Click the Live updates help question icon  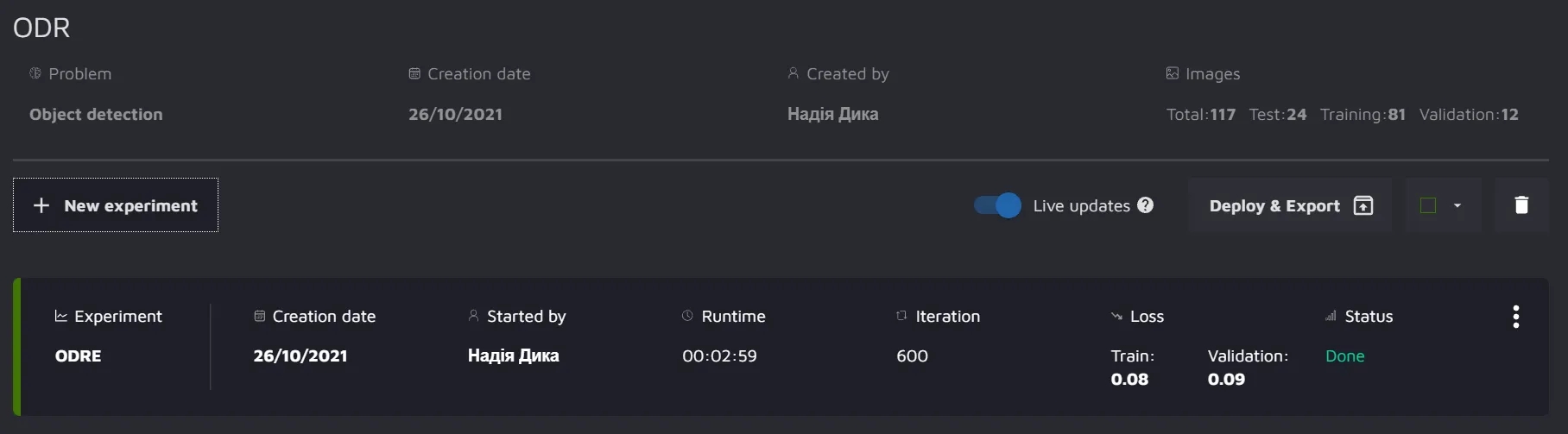(x=1145, y=205)
